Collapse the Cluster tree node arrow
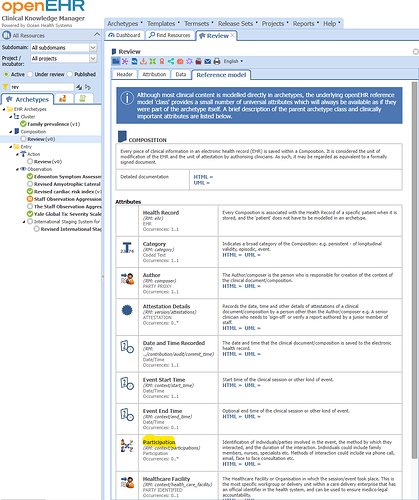 (x=10, y=117)
